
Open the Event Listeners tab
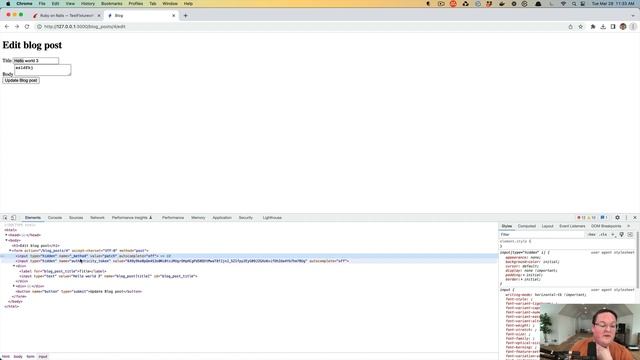pos(572,226)
